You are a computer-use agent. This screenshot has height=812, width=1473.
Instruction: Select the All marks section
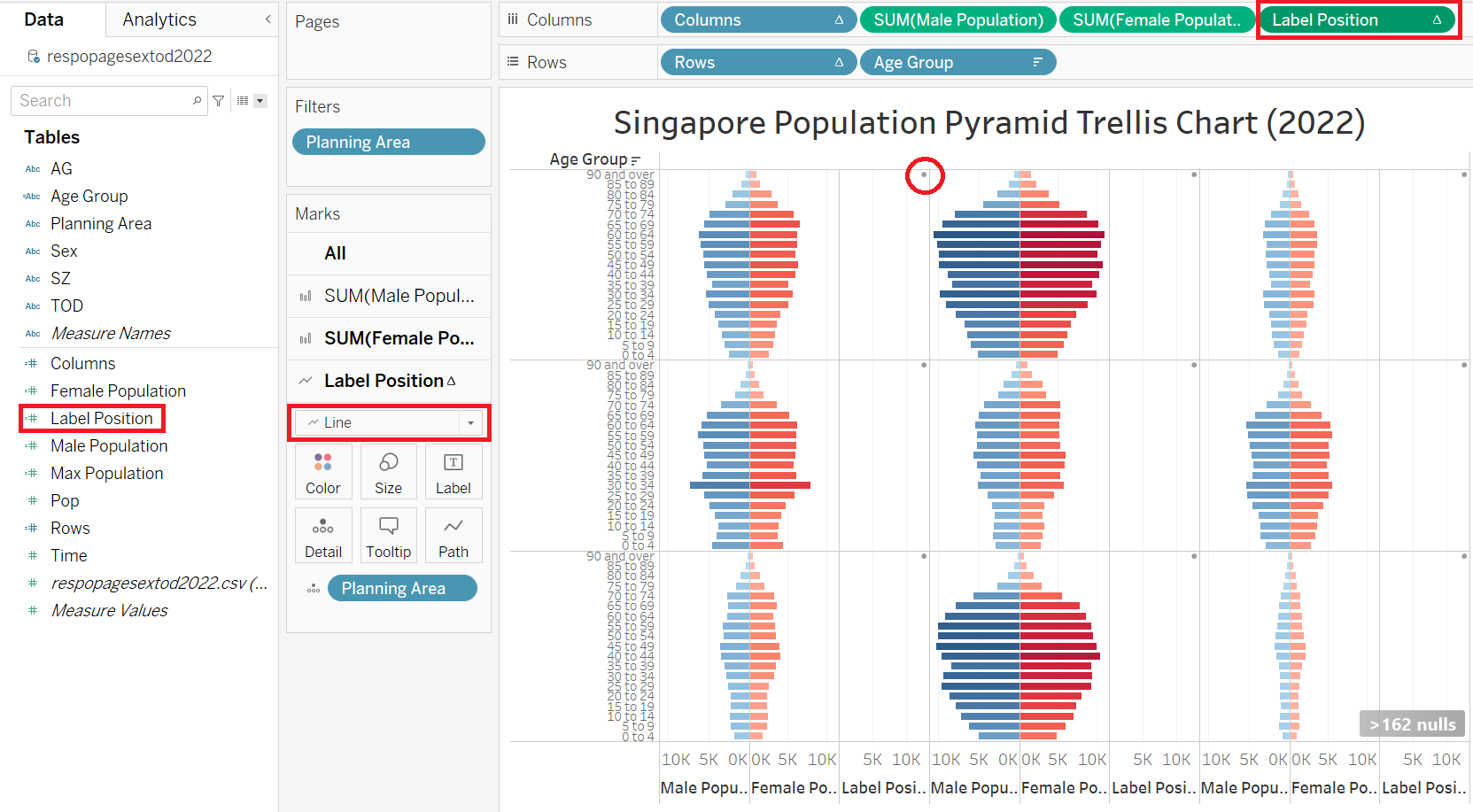coord(336,253)
